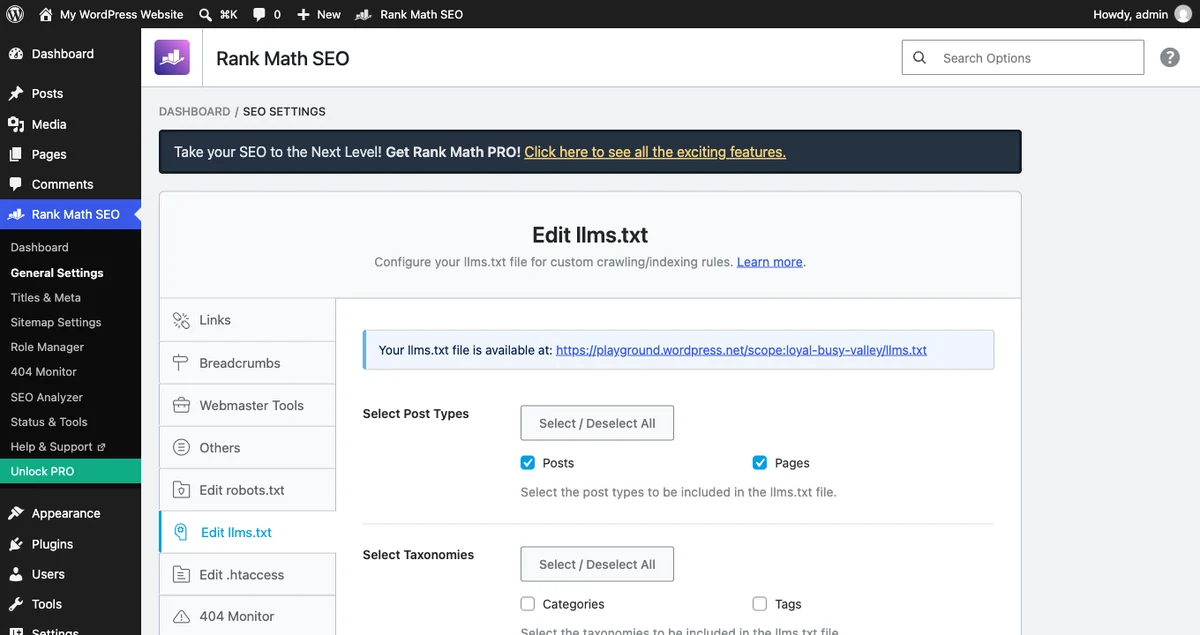Check the Categories checkbox
This screenshot has width=1200, height=635.
pyautogui.click(x=528, y=604)
